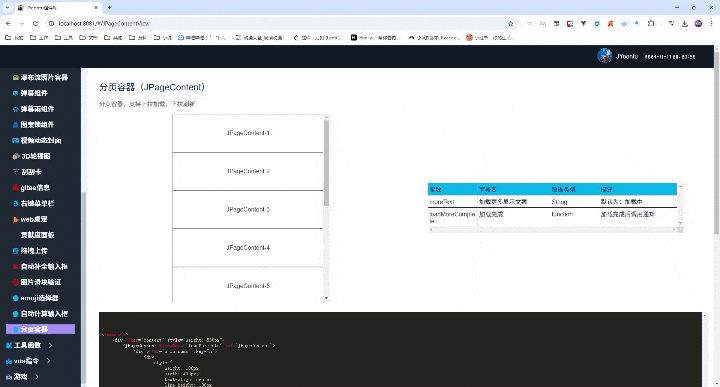720x387 pixels.
Task: Click the 右键菜单栏 blue icon
Action: click(16, 203)
